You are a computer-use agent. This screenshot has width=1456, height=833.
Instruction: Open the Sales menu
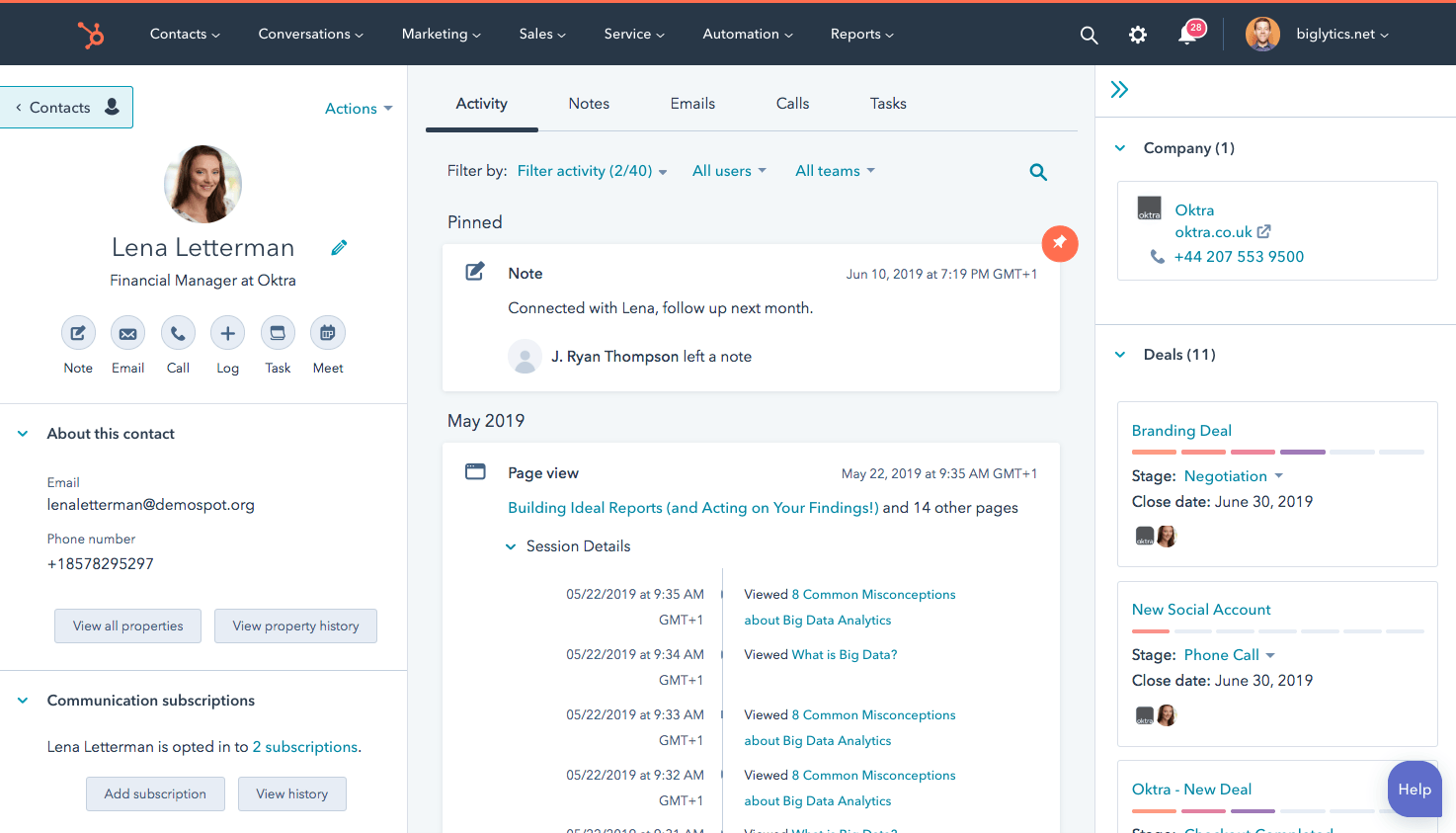point(542,34)
